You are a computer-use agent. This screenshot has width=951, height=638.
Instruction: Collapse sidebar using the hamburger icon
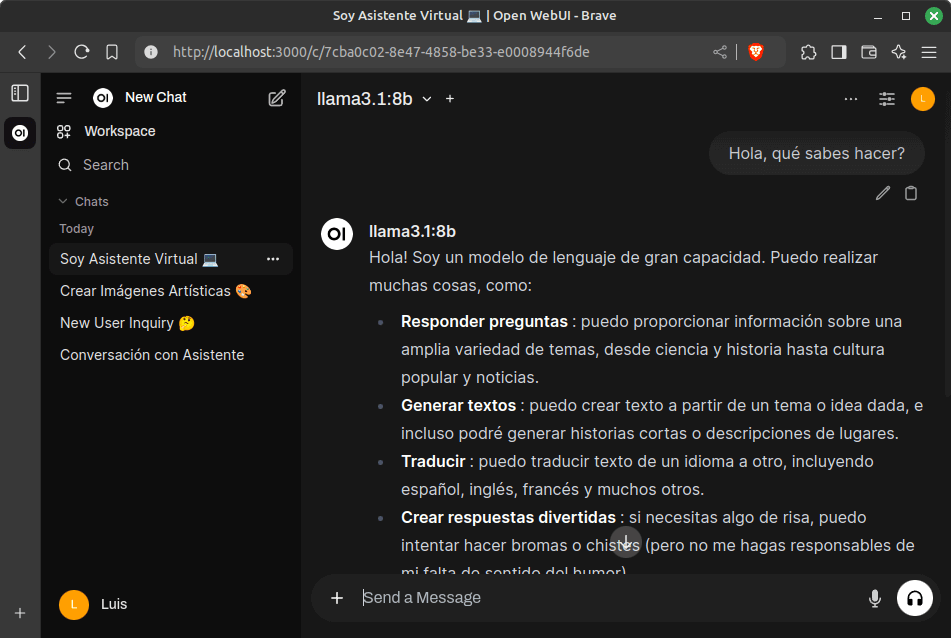(64, 98)
